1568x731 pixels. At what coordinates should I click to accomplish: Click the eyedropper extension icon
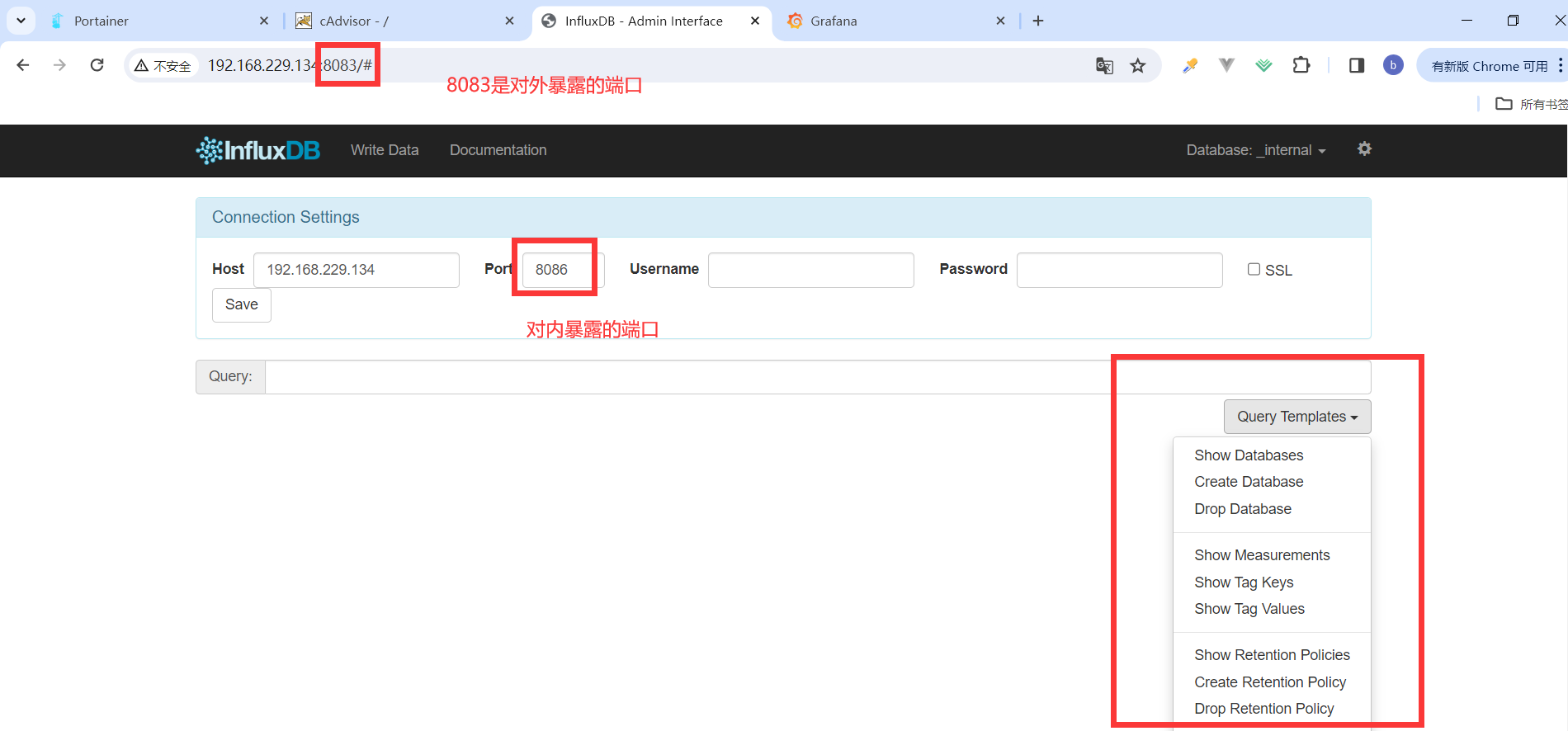tap(1190, 65)
